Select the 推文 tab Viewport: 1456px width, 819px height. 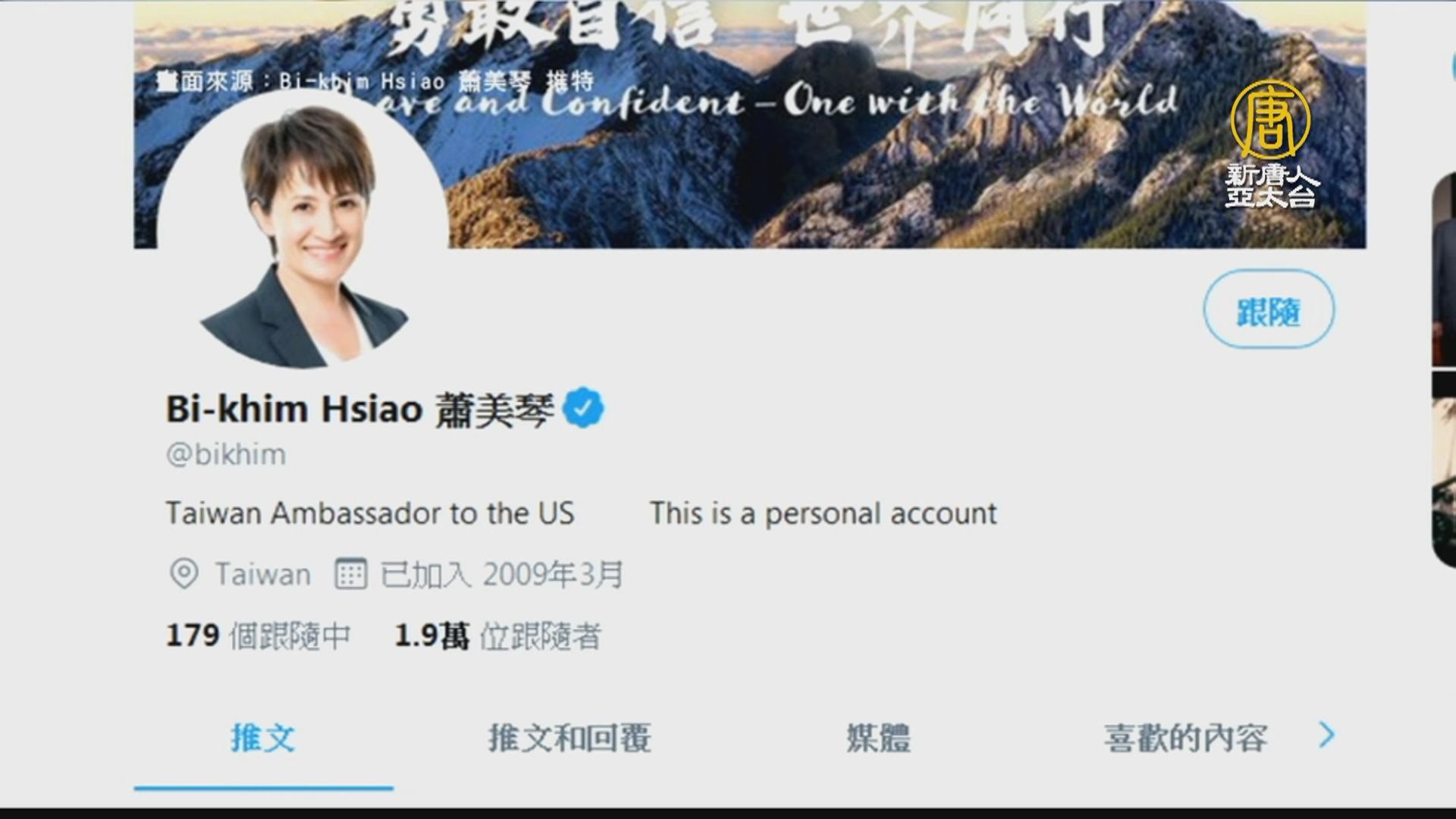263,738
